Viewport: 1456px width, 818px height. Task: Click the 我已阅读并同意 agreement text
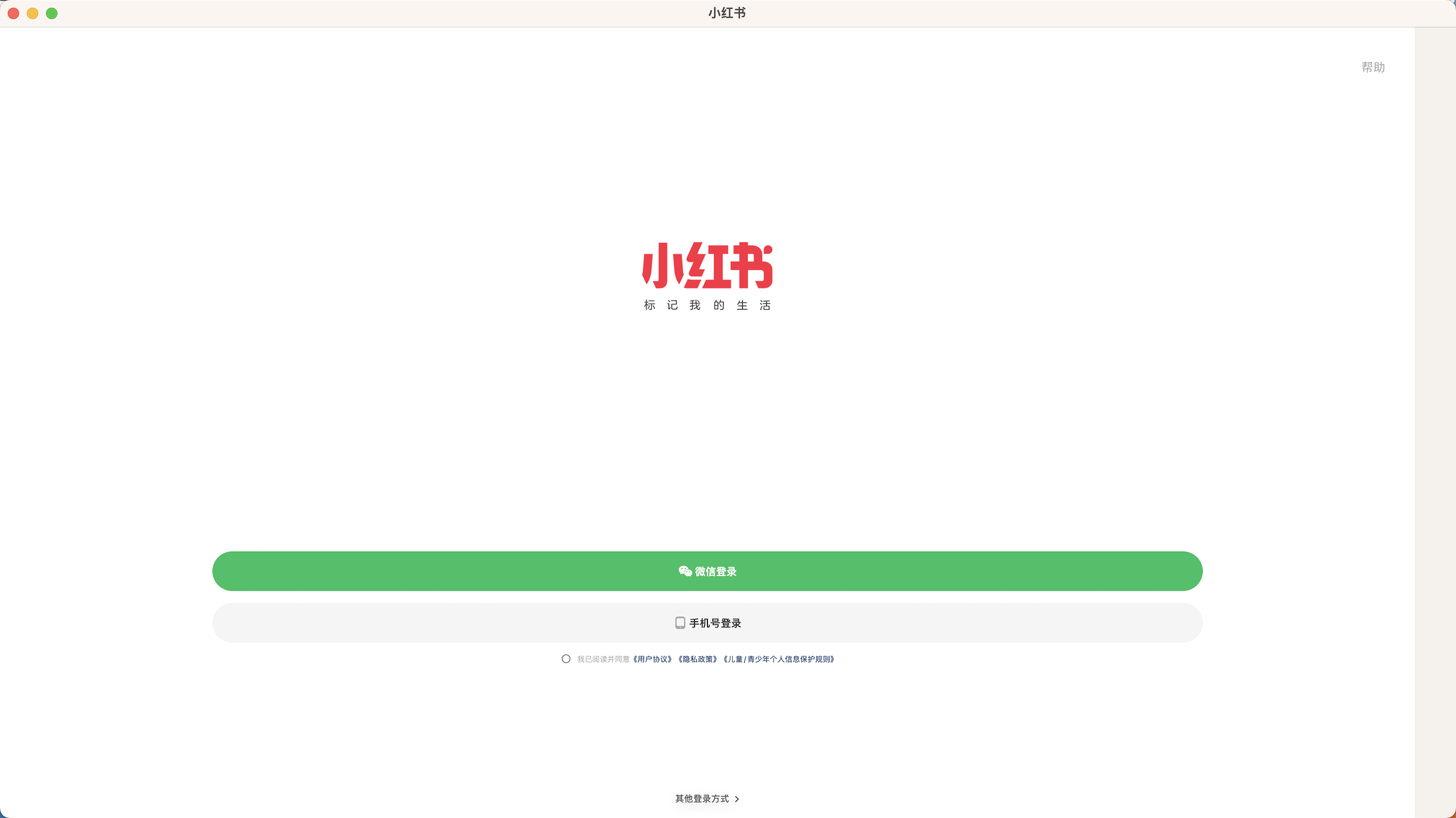[603, 659]
